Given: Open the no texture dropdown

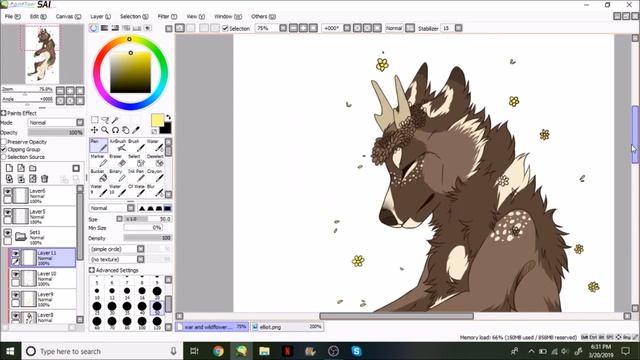Looking at the screenshot, I should coord(117,259).
